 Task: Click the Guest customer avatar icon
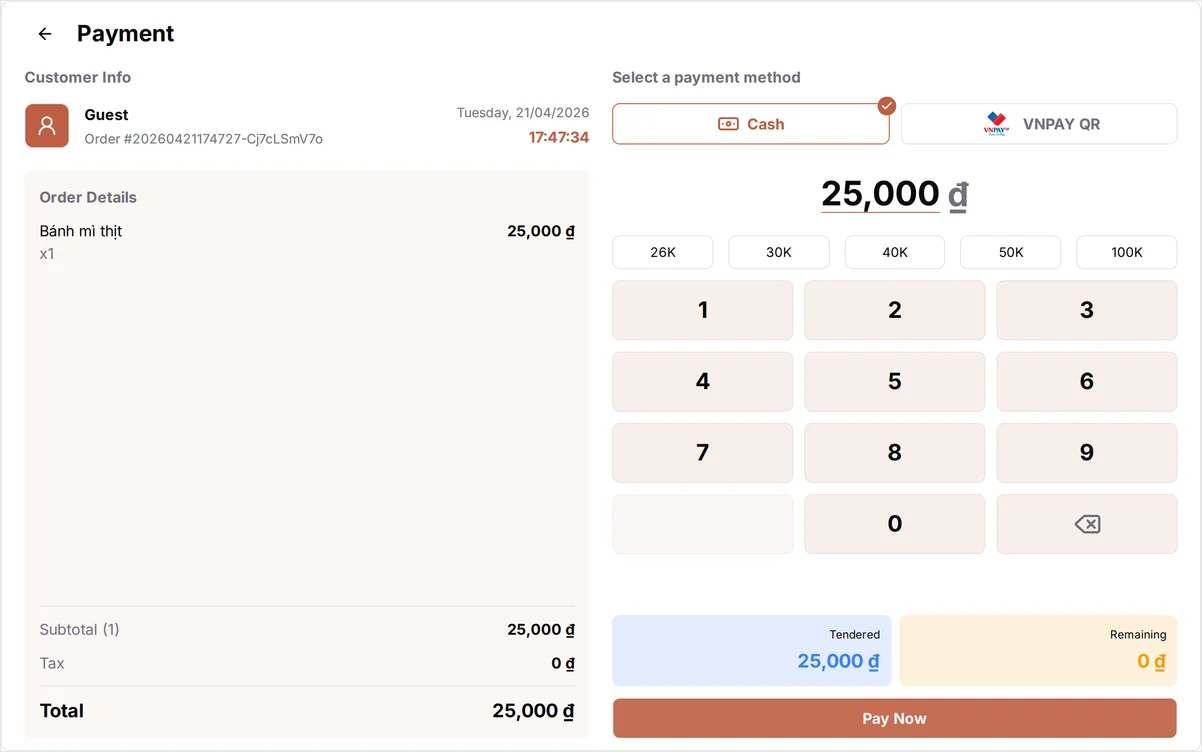click(x=47, y=126)
